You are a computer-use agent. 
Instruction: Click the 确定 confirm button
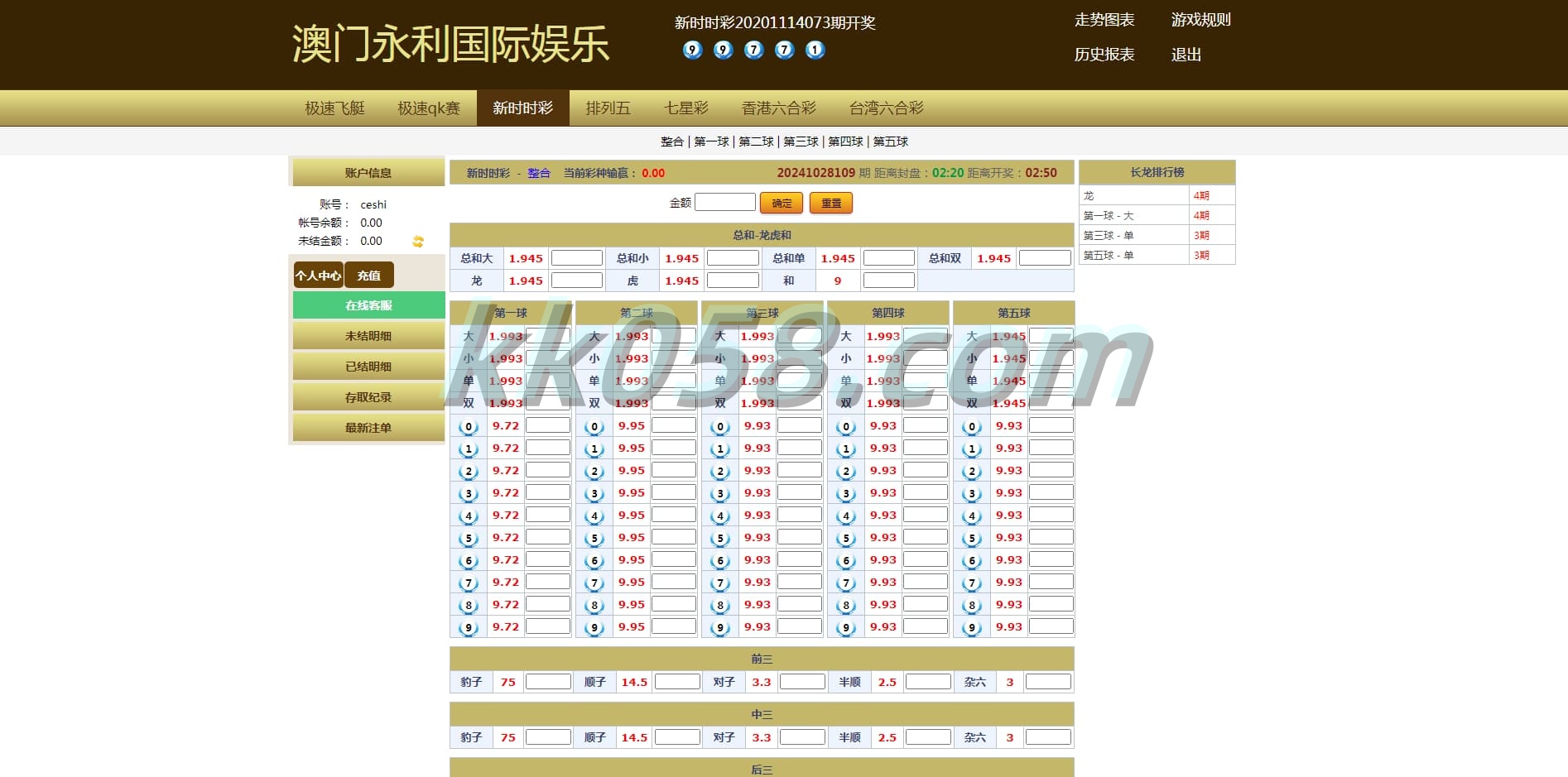(x=782, y=203)
